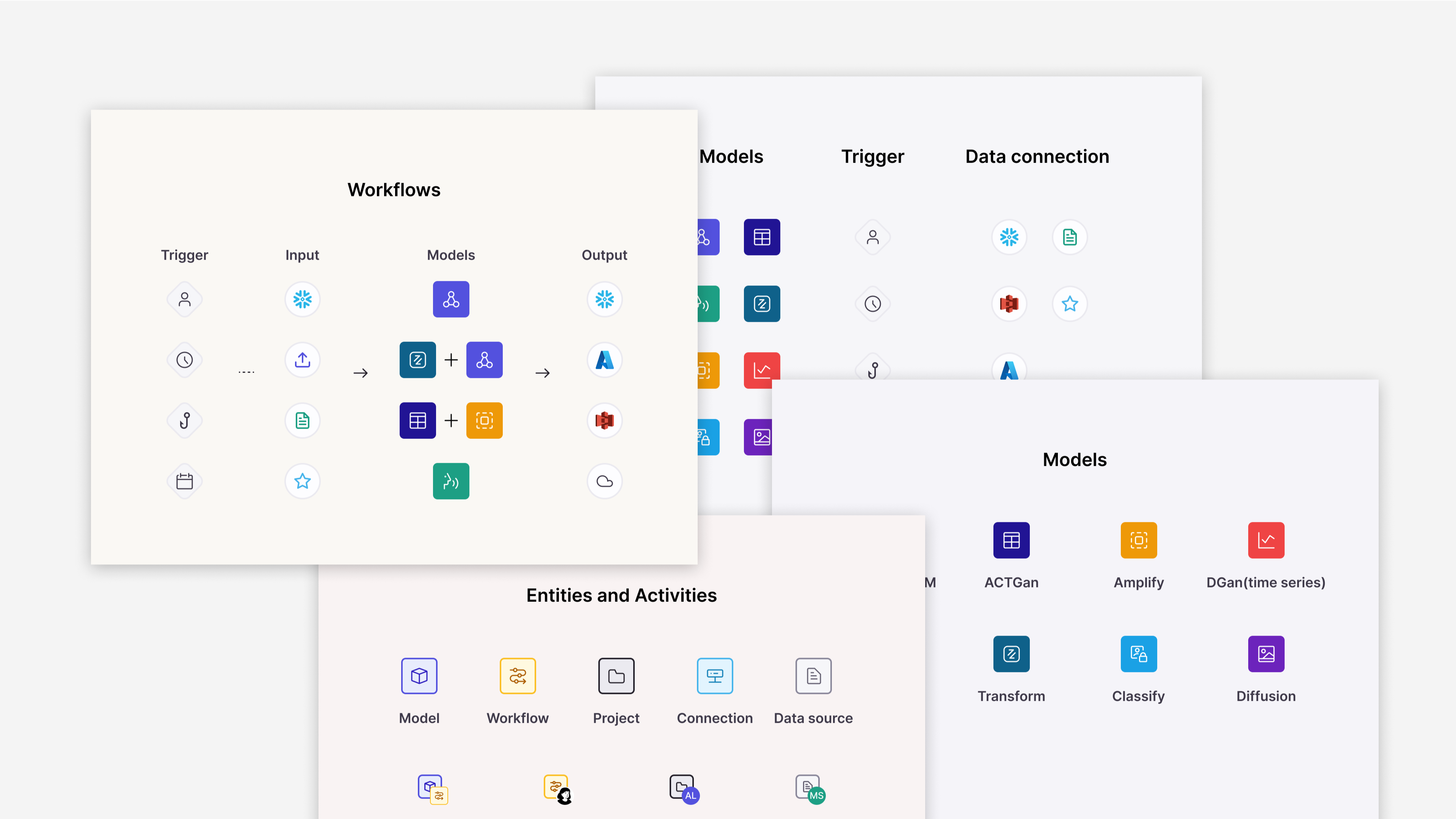Click the DGan(time series) red chart icon
Viewport: 1456px width, 819px height.
click(1266, 540)
